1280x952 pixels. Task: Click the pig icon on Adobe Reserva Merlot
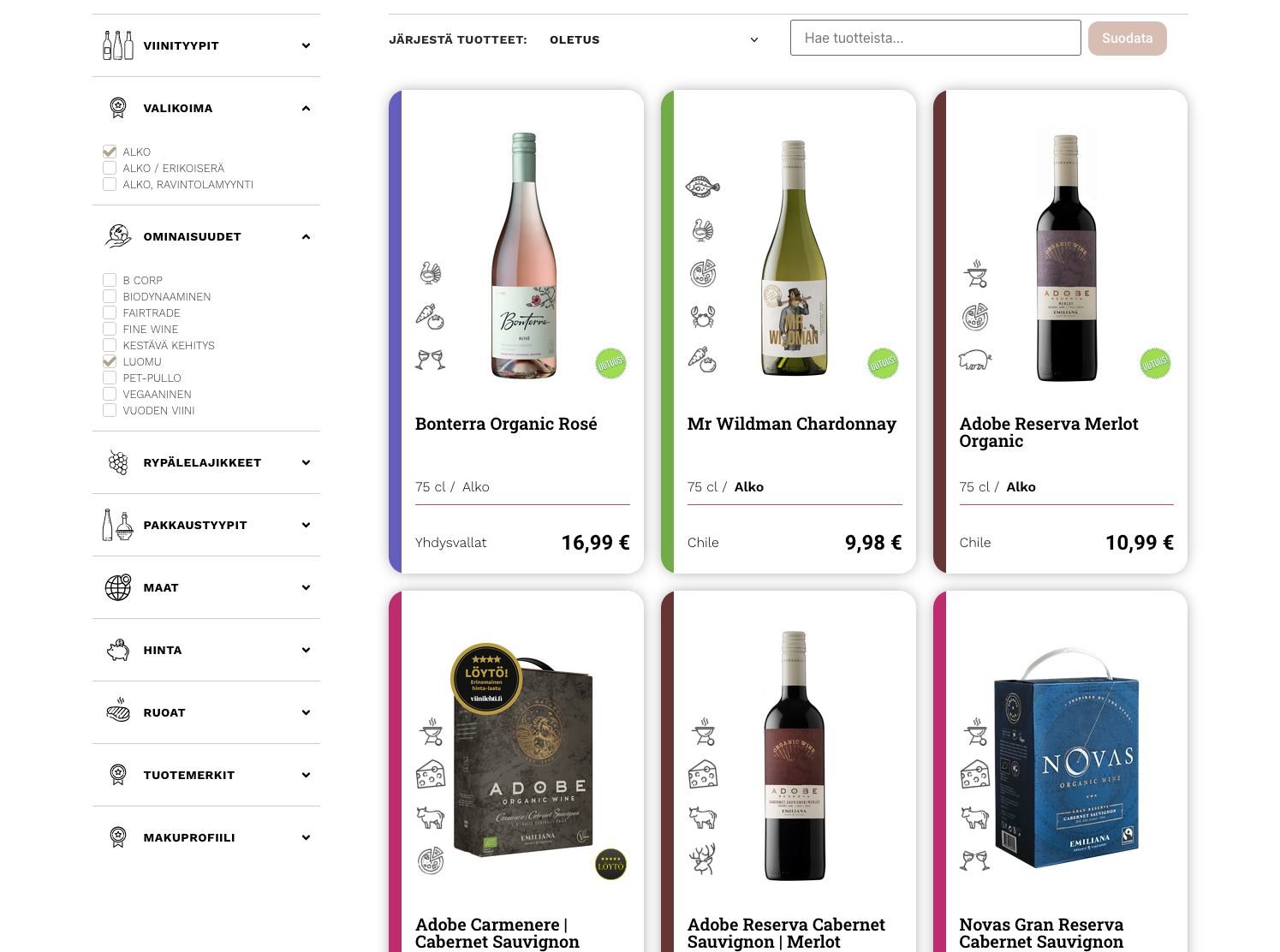(x=974, y=360)
